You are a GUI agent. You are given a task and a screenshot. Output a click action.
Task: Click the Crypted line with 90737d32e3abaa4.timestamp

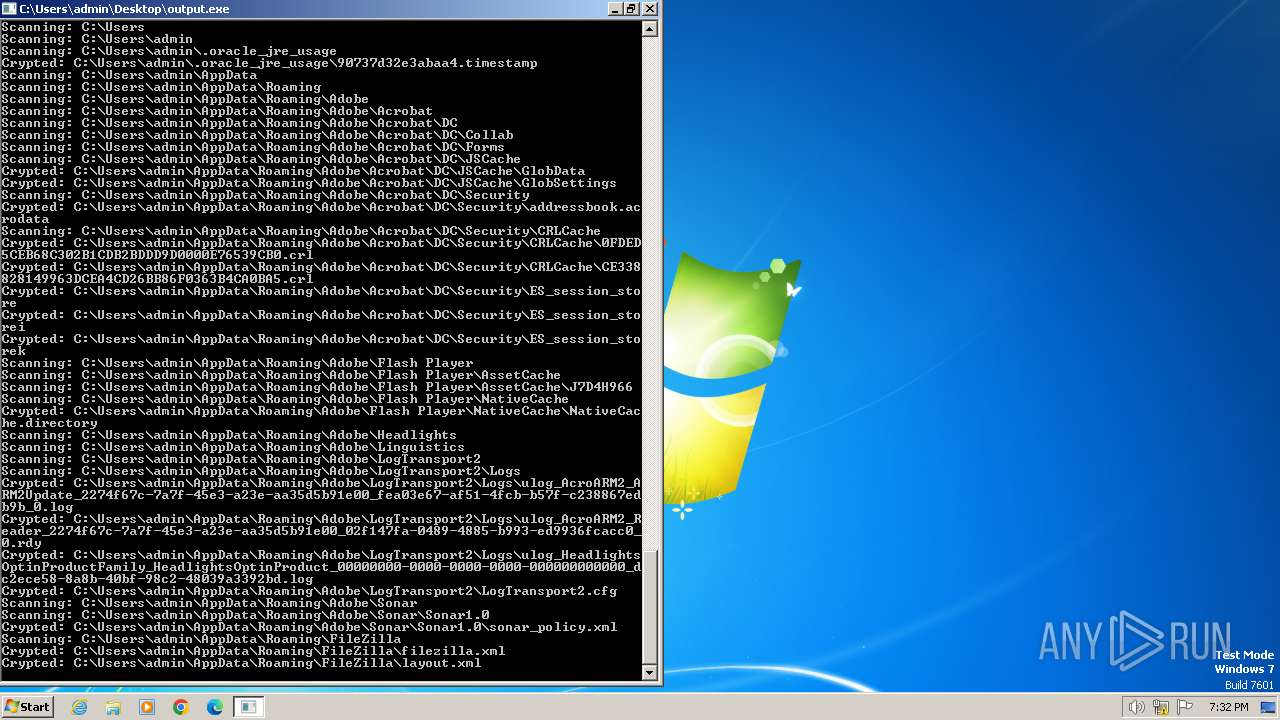(x=269, y=63)
